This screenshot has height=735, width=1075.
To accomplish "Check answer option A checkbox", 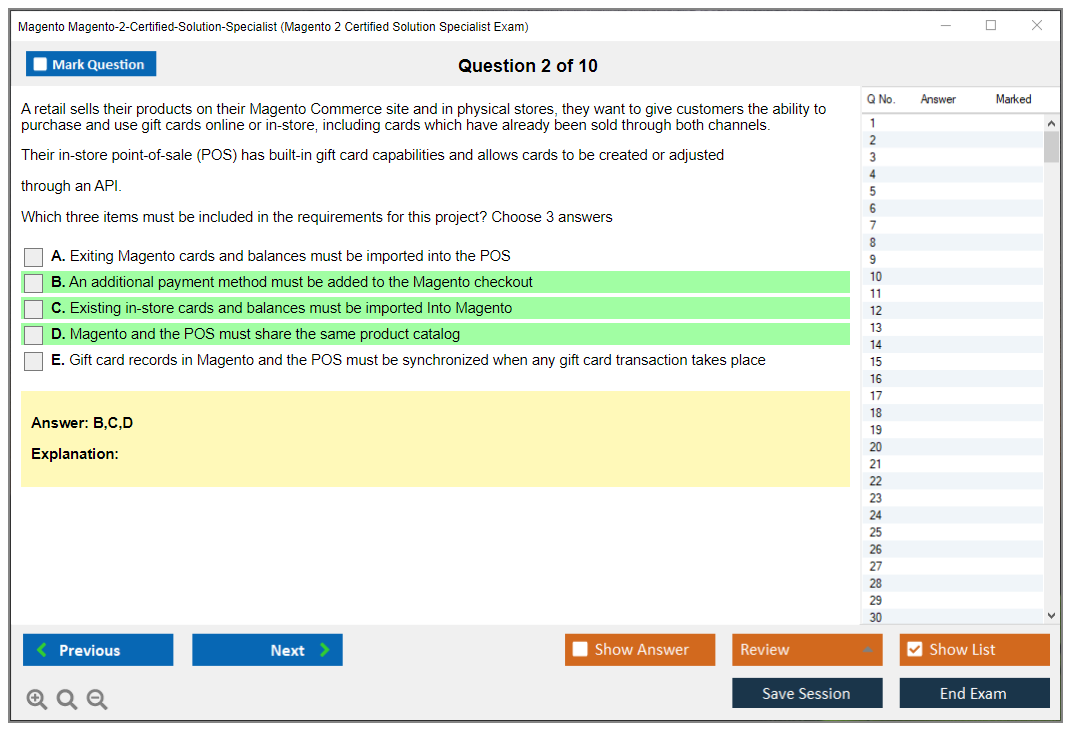I will click(x=34, y=257).
